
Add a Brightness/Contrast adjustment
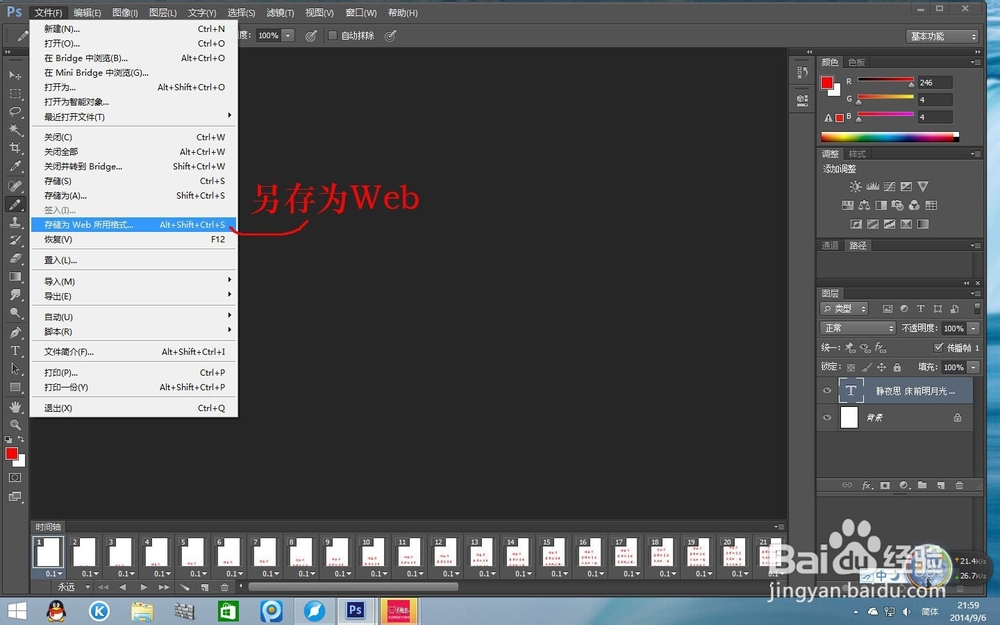click(x=855, y=186)
